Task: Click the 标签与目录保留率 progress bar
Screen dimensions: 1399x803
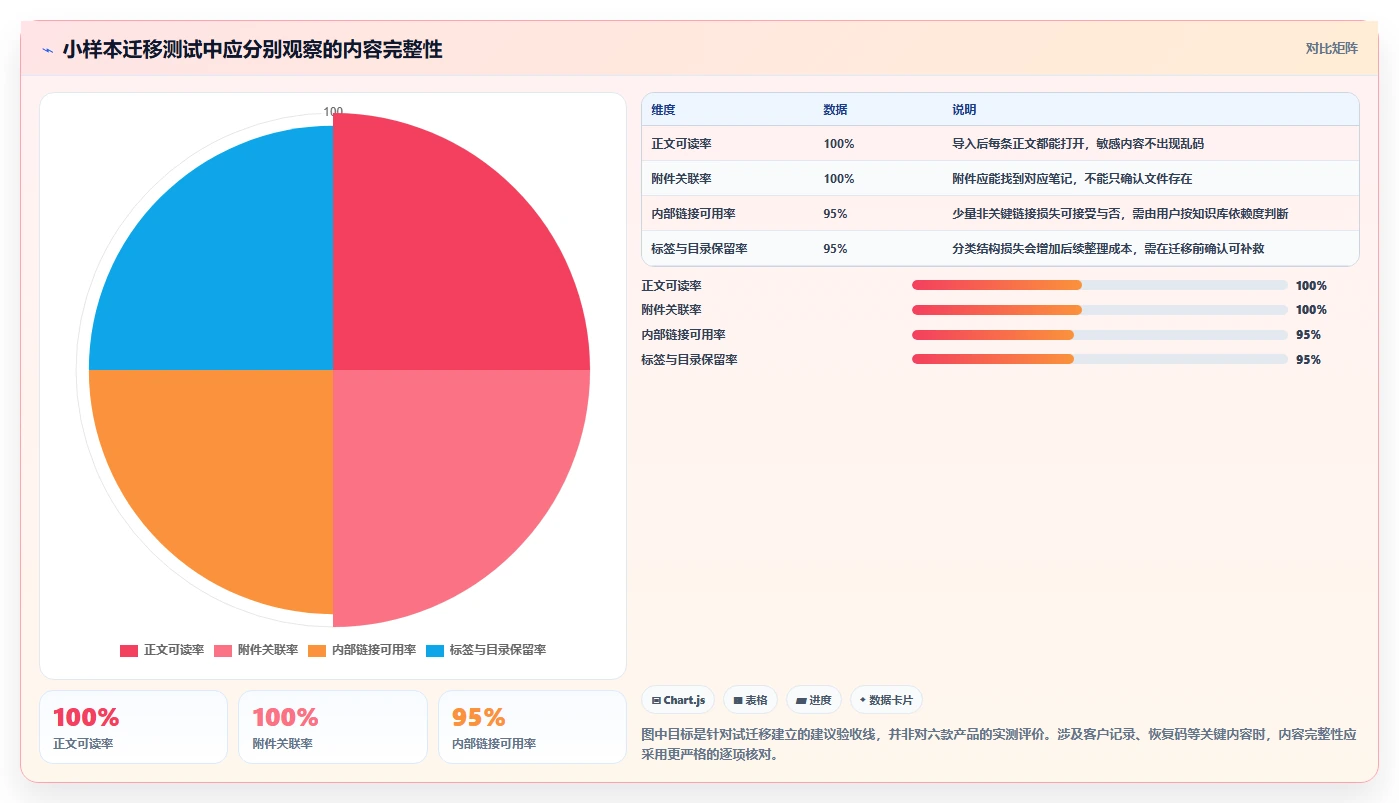Action: (x=1100, y=359)
